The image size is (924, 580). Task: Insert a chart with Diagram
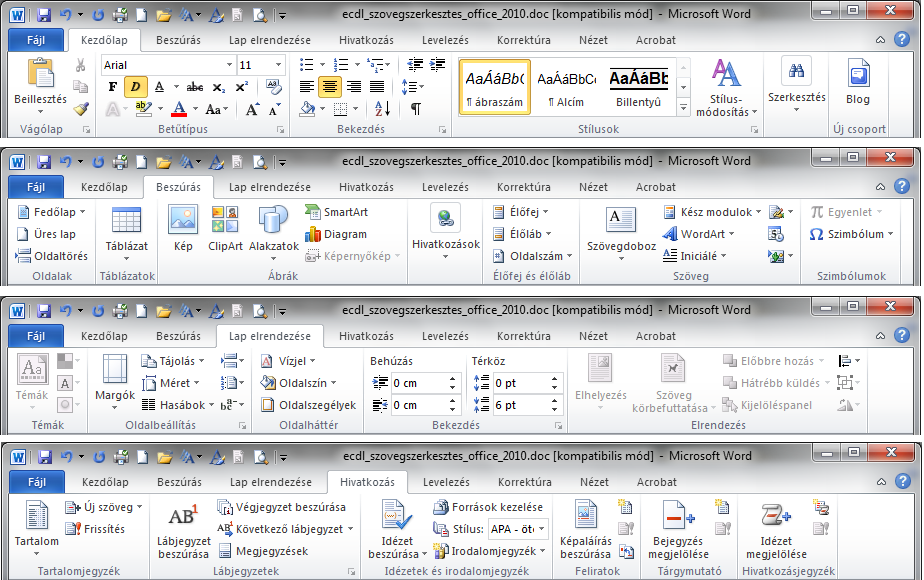tap(312, 234)
